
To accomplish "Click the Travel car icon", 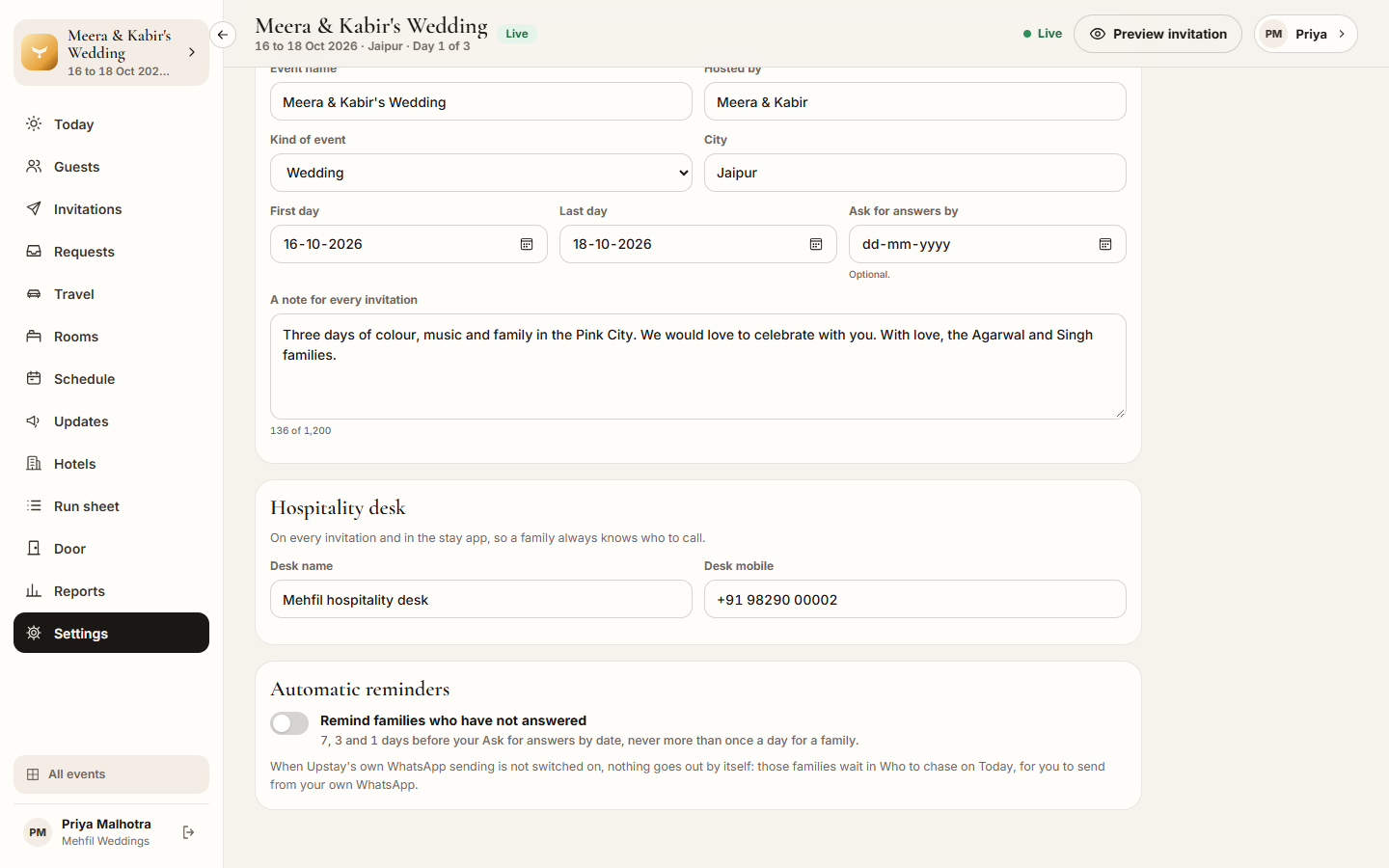I will 34,293.
